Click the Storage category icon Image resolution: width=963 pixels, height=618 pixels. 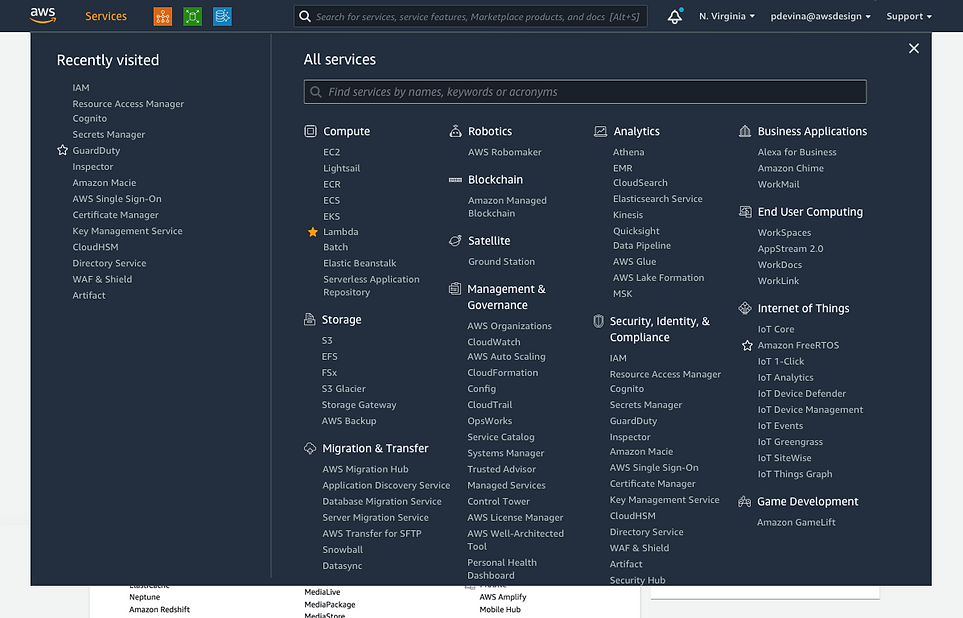(310, 319)
